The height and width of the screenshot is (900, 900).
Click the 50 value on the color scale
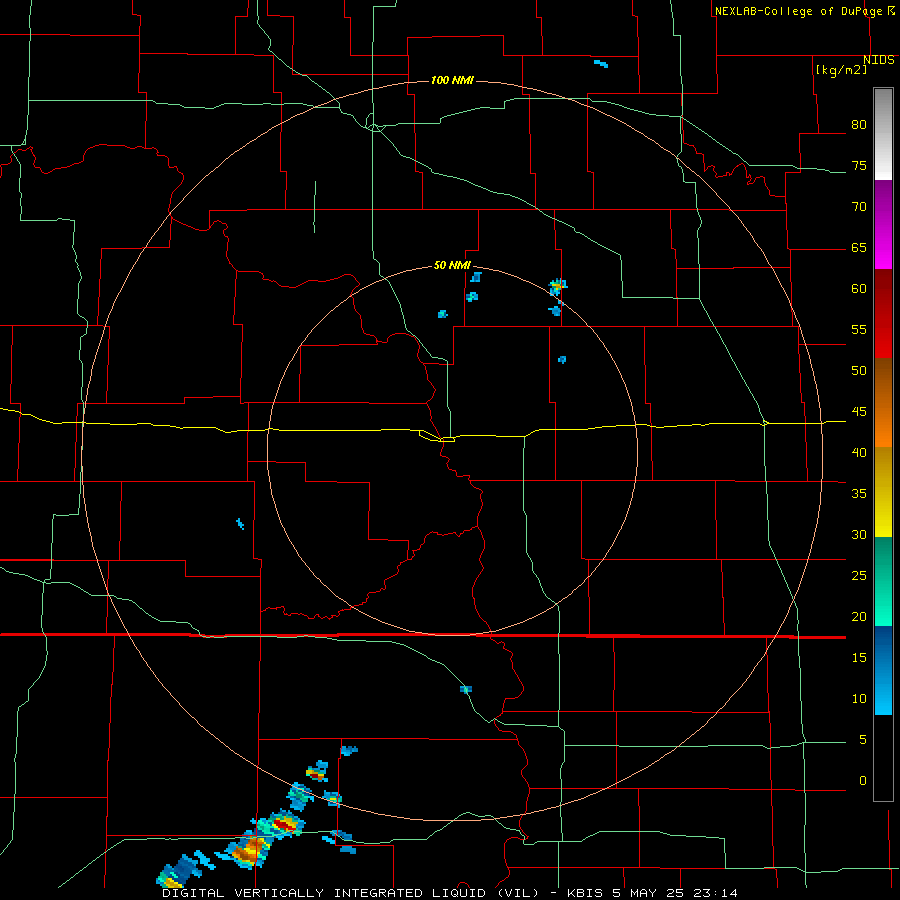859,370
